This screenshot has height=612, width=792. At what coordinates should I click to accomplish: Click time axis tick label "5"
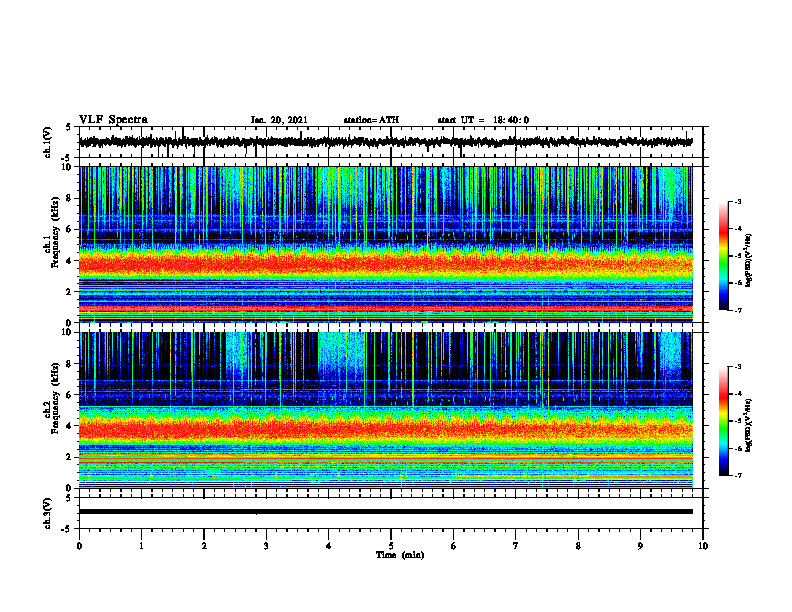(x=391, y=546)
